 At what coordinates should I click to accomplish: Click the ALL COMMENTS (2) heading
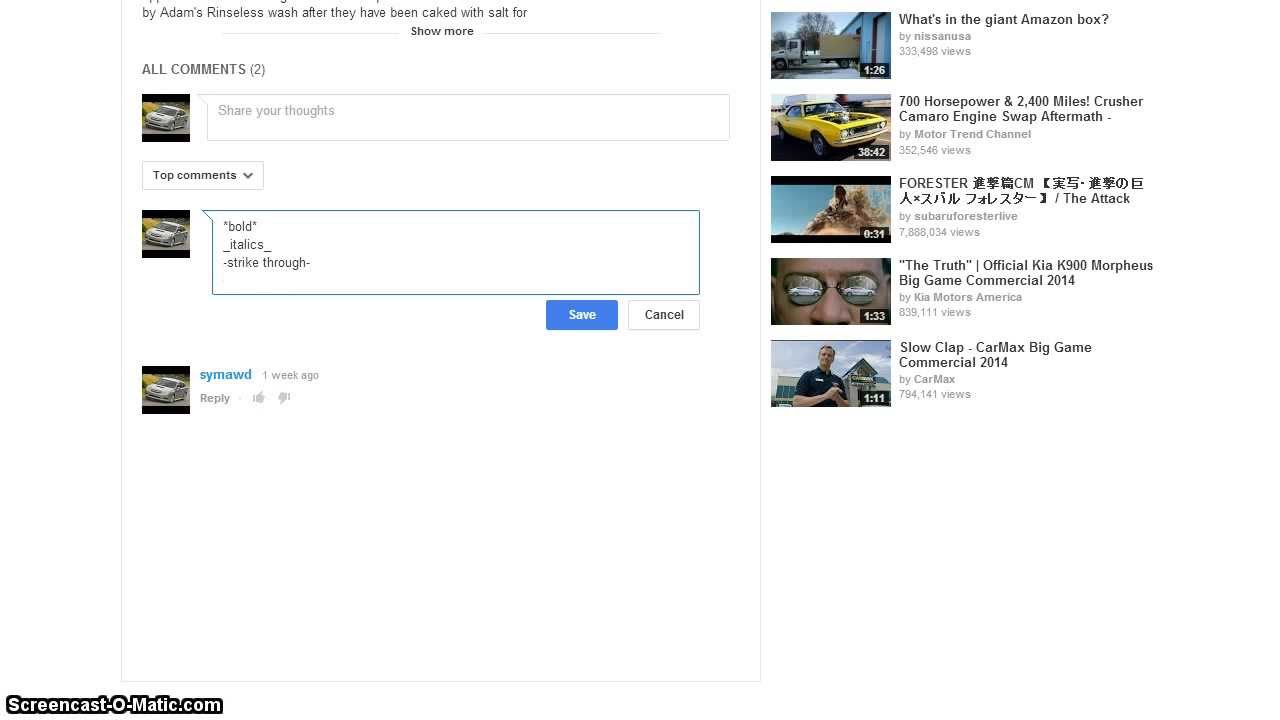[204, 69]
